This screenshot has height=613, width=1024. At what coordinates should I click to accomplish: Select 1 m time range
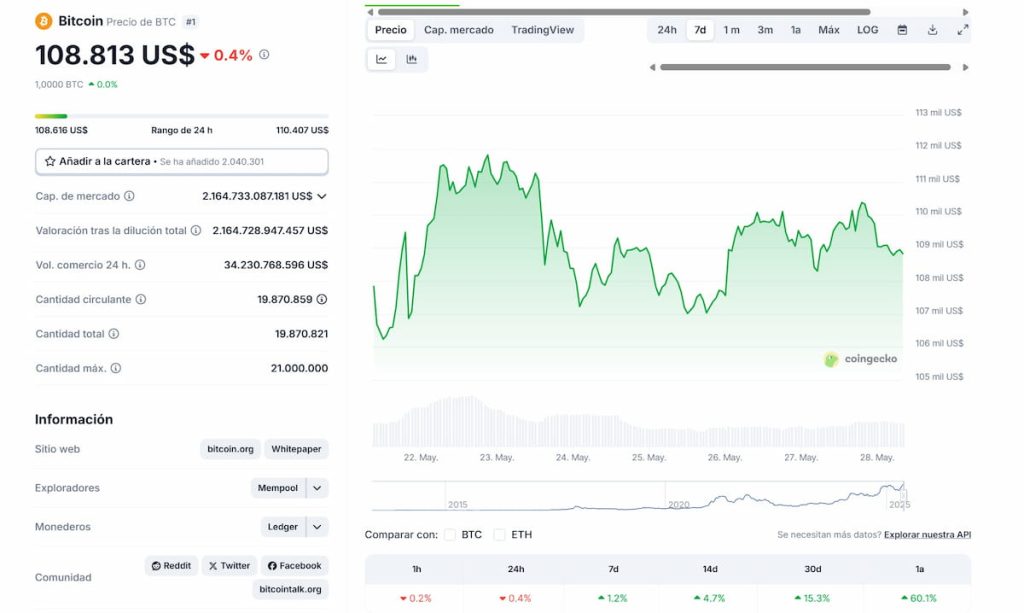(x=731, y=30)
